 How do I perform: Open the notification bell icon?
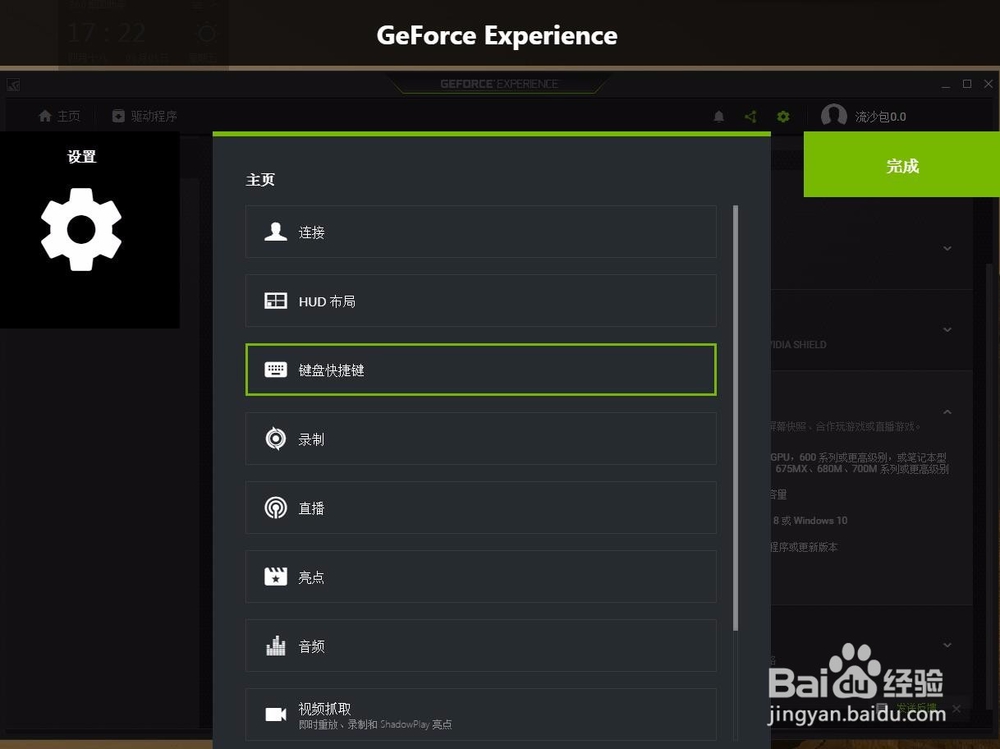pos(718,116)
